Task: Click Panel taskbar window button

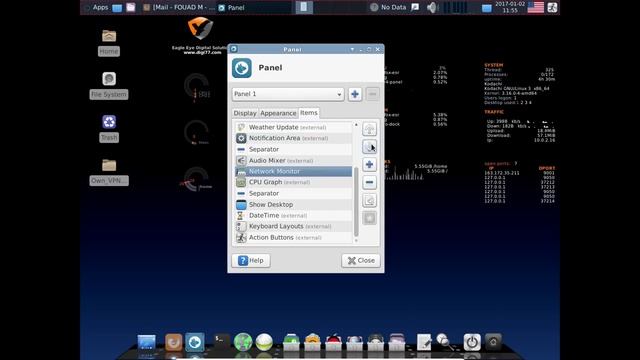Action: [254, 7]
